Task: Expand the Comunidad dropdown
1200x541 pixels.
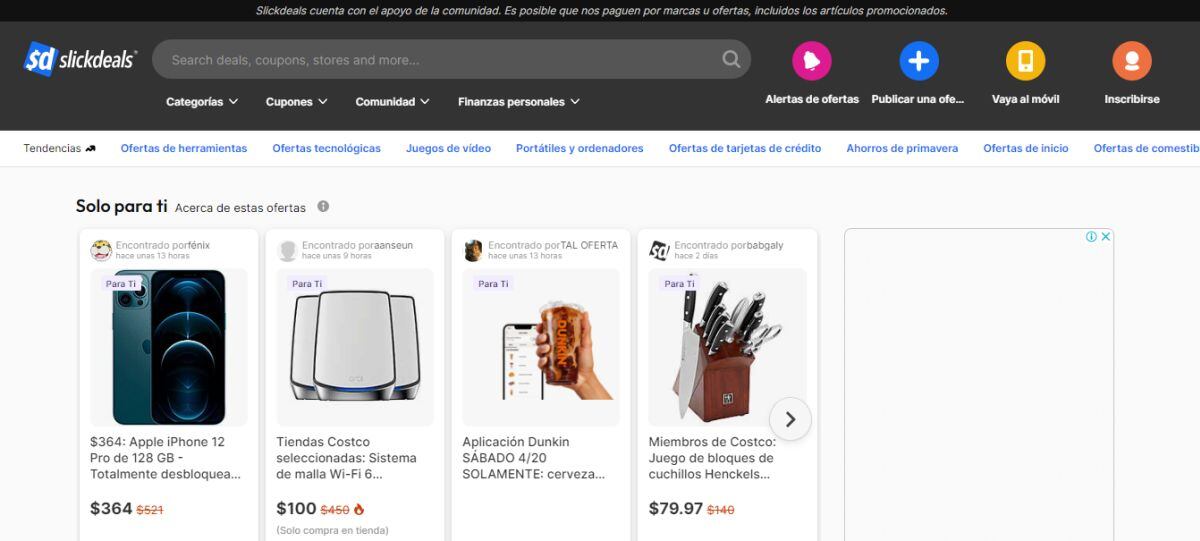Action: click(392, 101)
